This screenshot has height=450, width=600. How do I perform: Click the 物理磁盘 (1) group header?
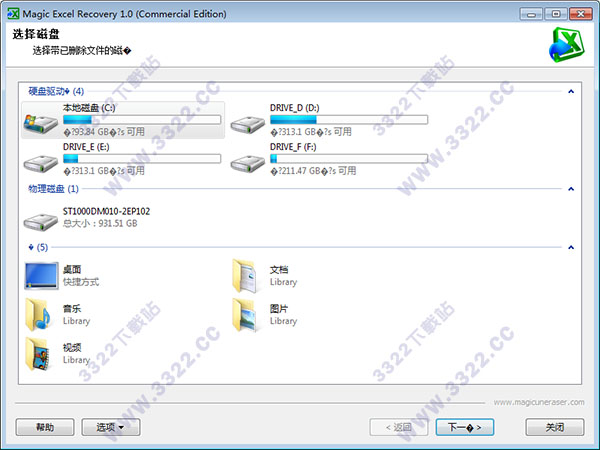[53, 189]
